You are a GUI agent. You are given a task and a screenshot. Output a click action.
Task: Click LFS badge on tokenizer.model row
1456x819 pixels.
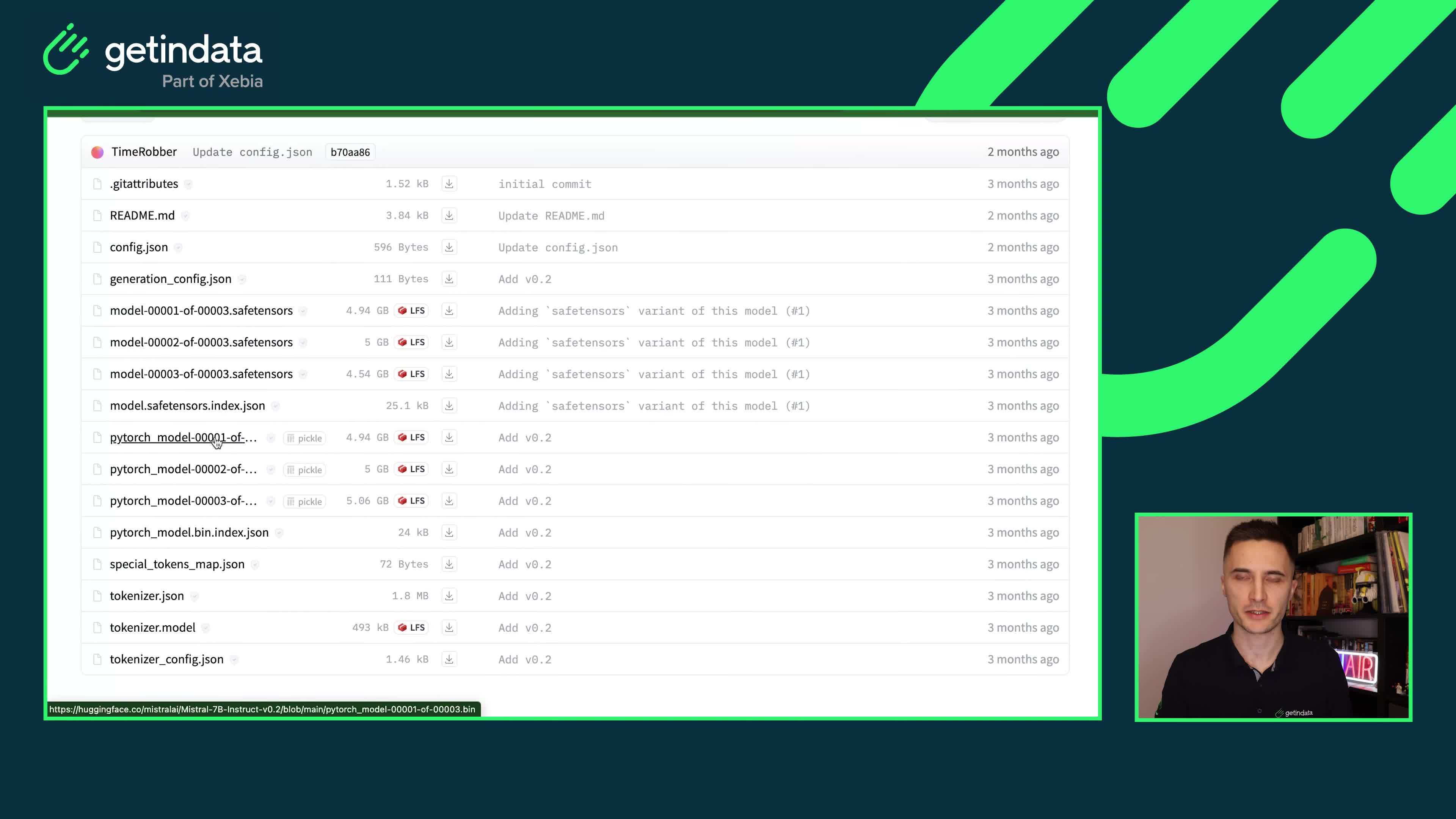click(411, 627)
